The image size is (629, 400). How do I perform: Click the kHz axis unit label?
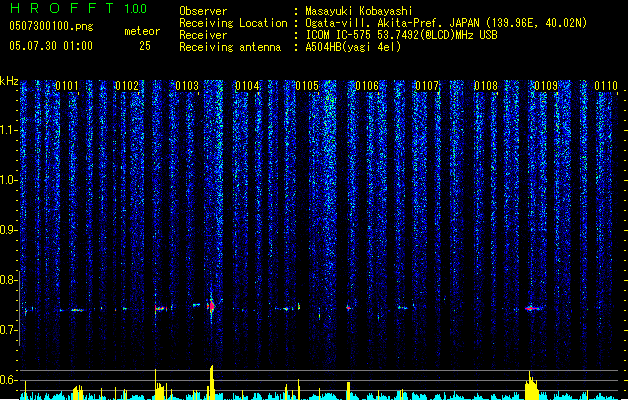pos(9,81)
